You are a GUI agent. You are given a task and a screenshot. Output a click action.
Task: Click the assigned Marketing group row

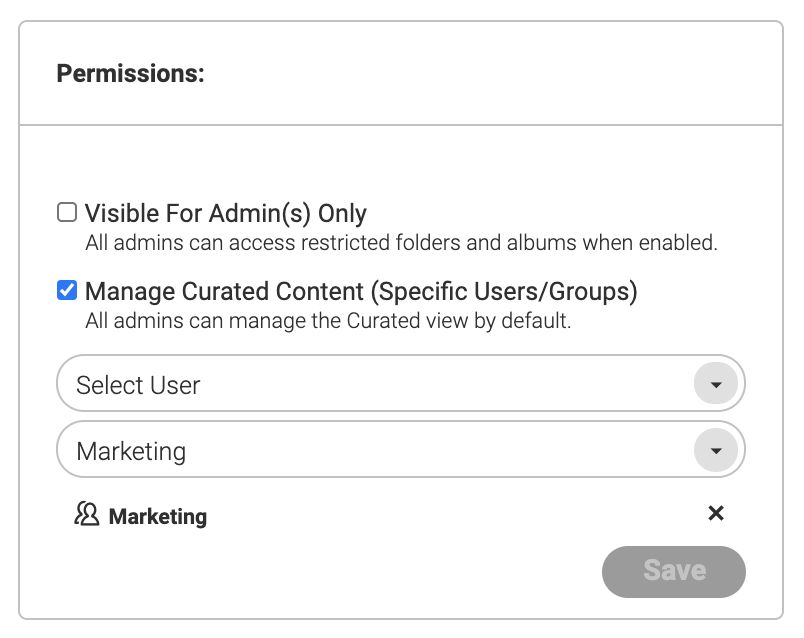[300, 514]
